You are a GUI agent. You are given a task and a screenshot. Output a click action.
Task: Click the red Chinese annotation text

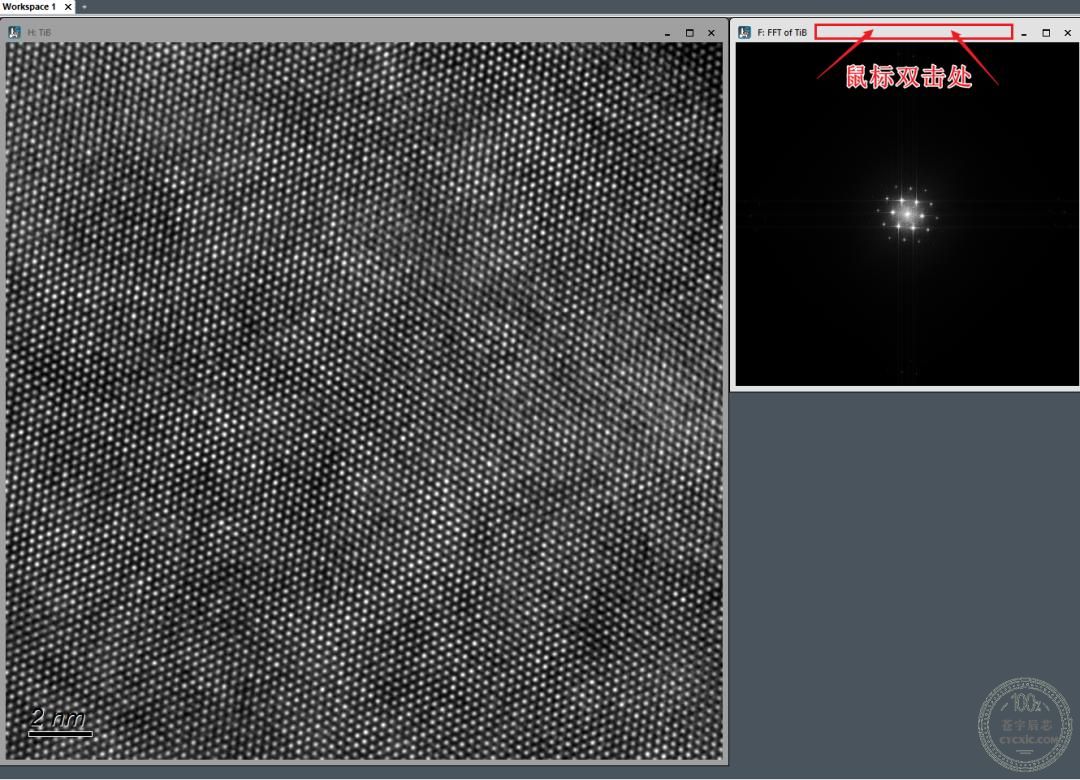coord(908,76)
